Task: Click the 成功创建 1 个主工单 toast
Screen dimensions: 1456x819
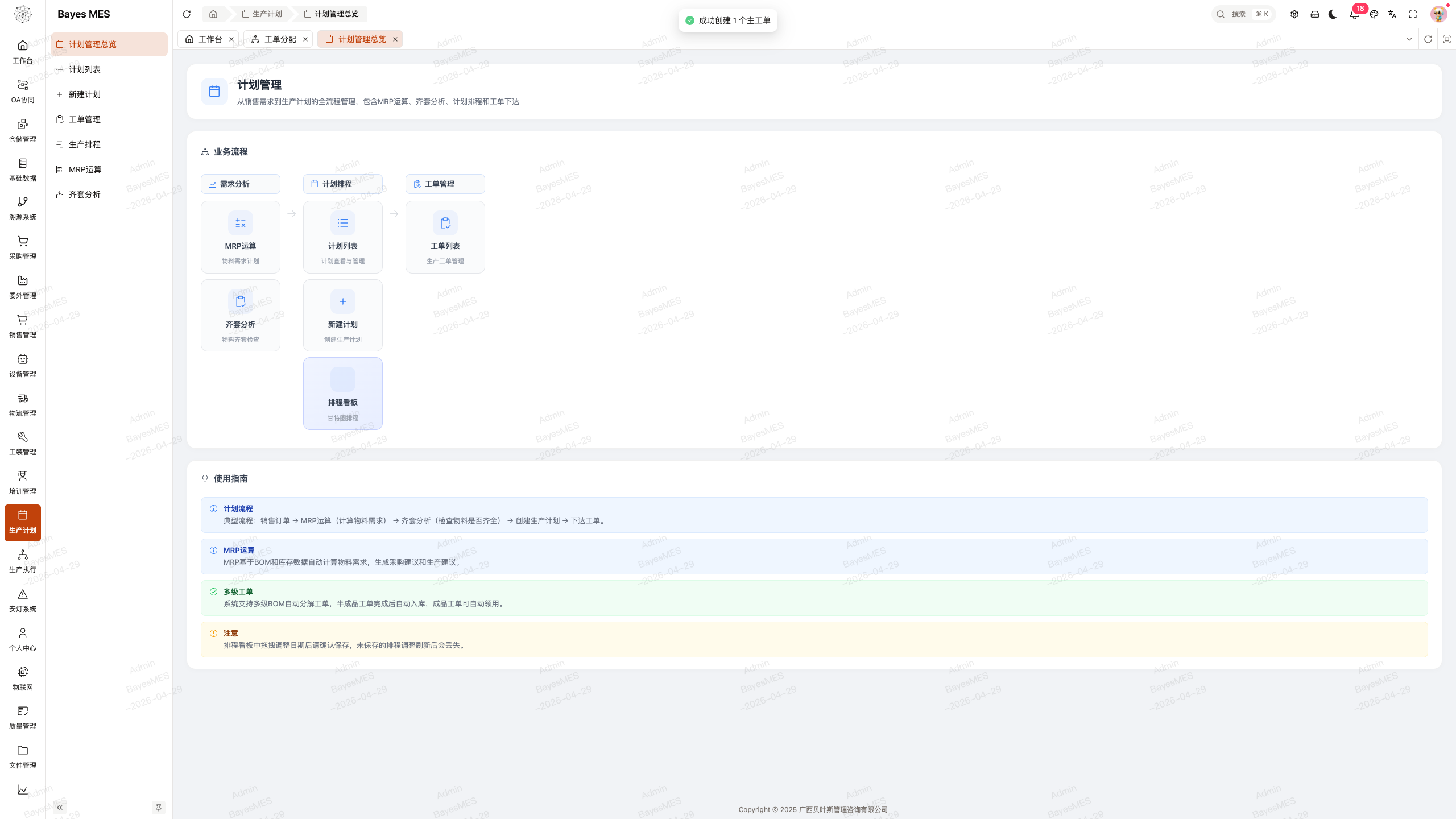Action: click(x=728, y=20)
